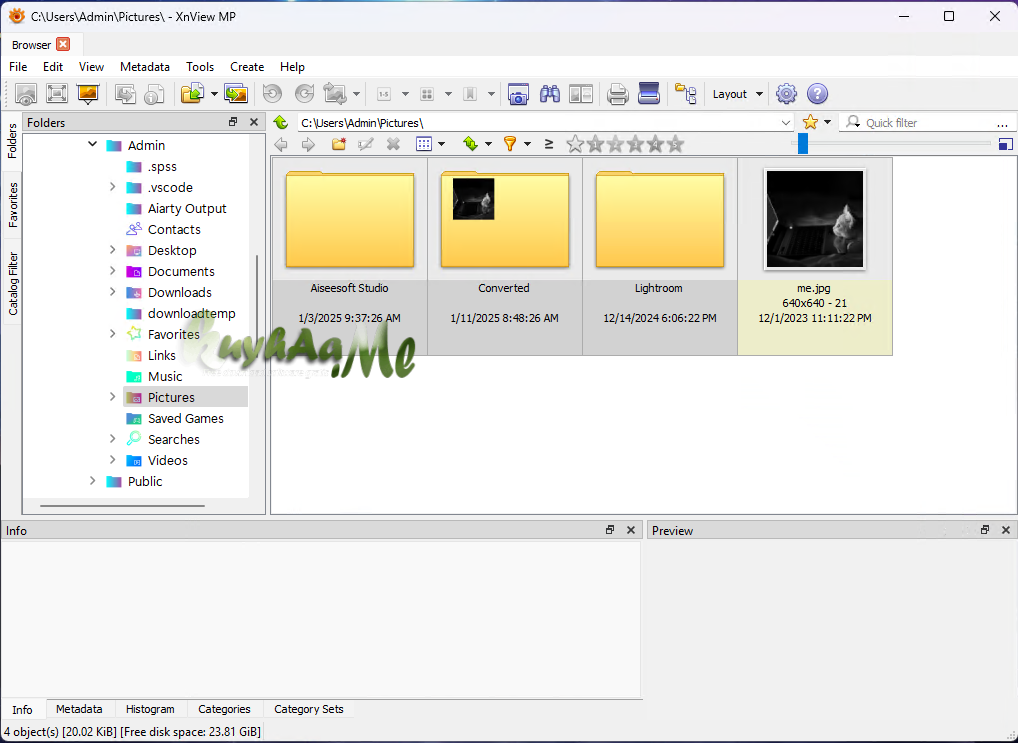
Task: Open the filter funnel dropdown arrow
Action: click(528, 144)
